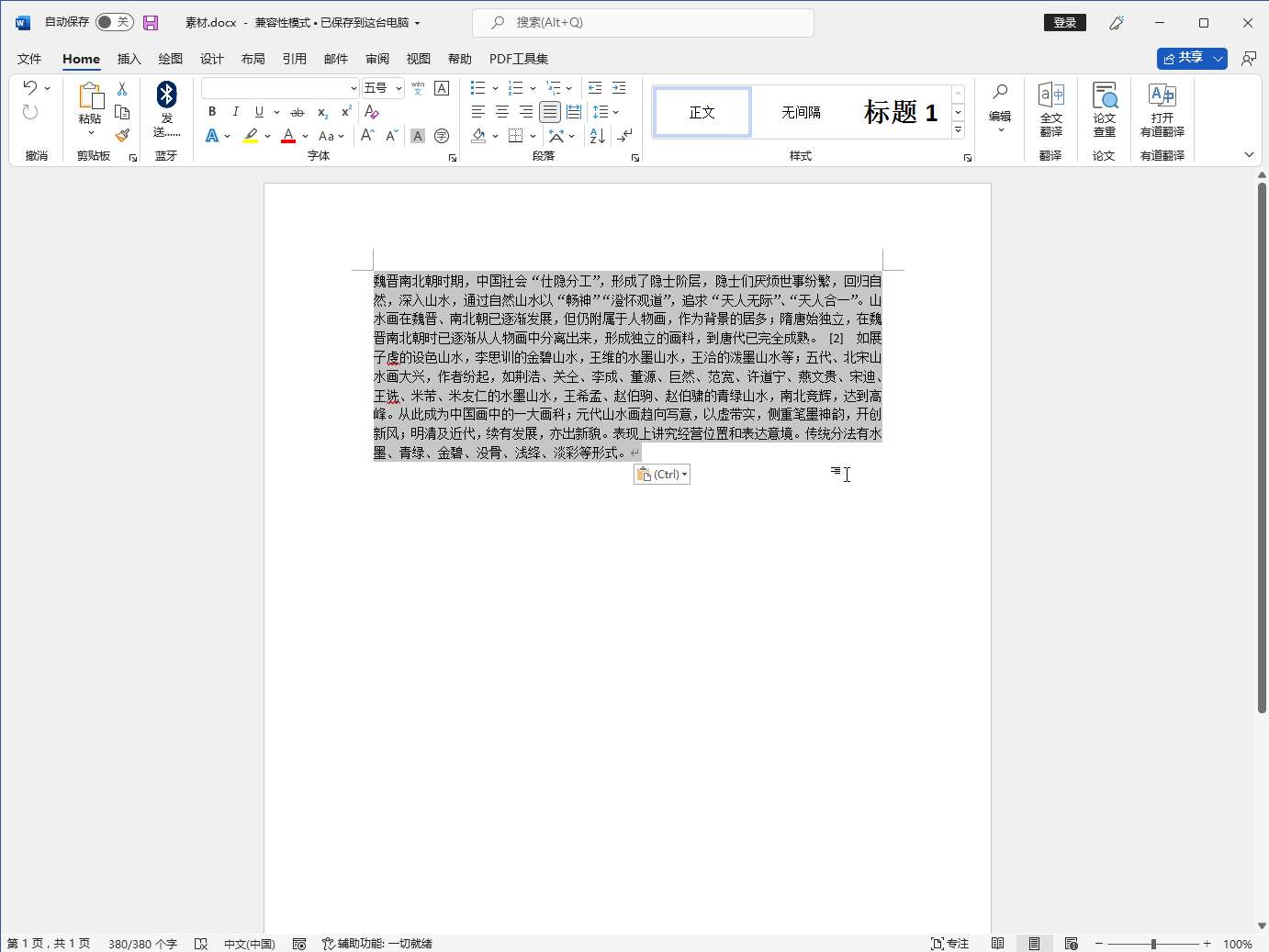Select the Format Painter brush

click(x=122, y=135)
